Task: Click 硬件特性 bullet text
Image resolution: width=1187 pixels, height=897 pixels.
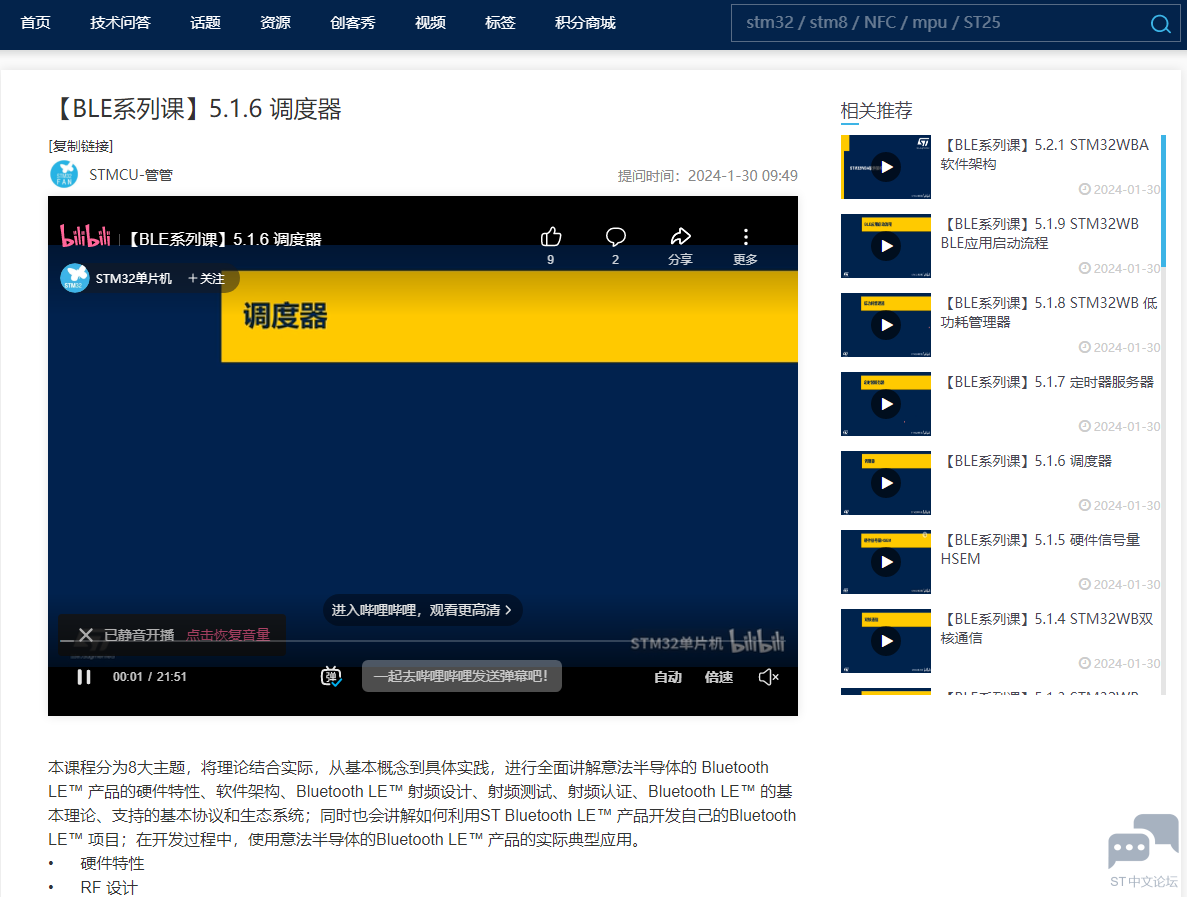Action: [x=112, y=864]
